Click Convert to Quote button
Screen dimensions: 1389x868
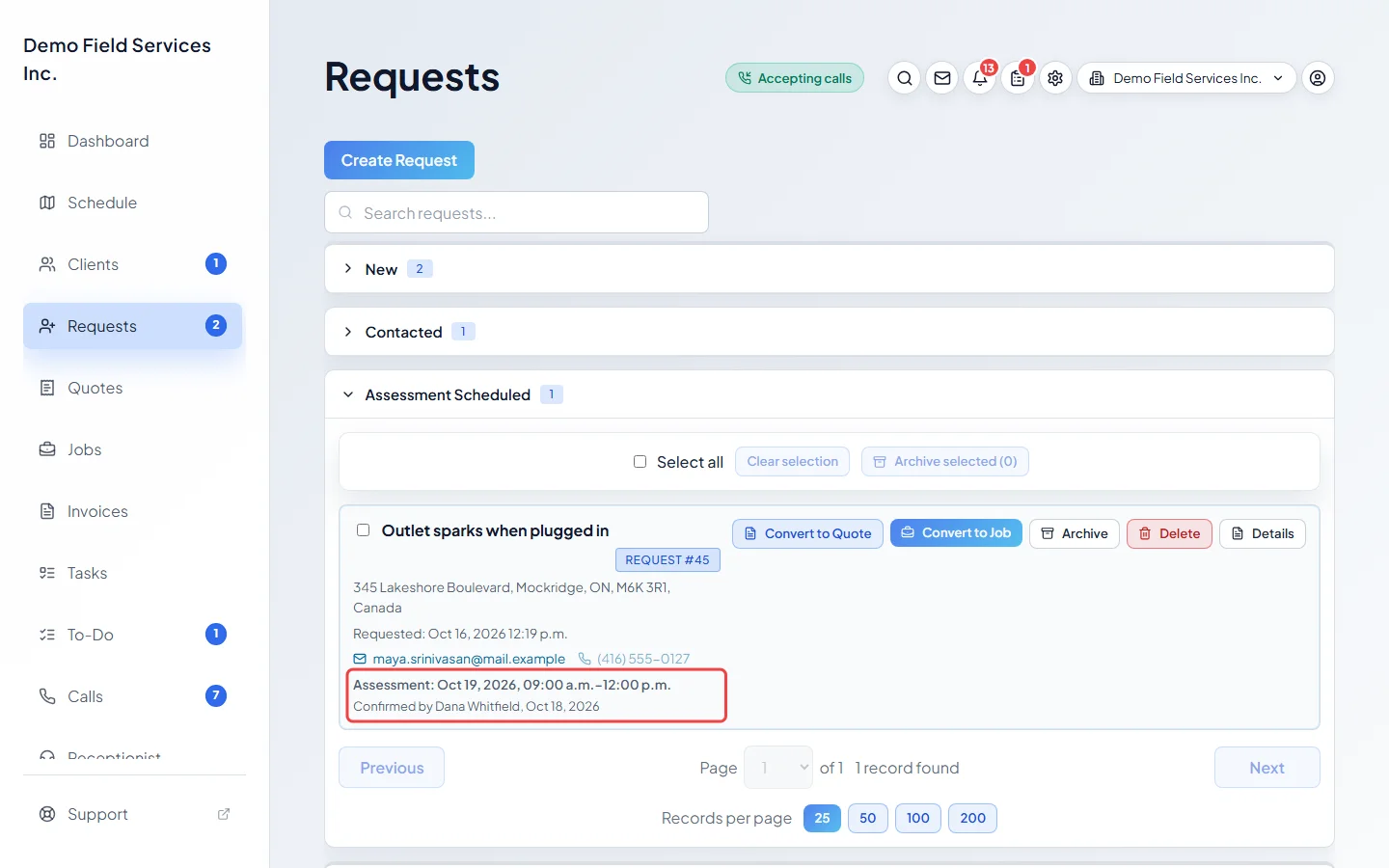(807, 533)
